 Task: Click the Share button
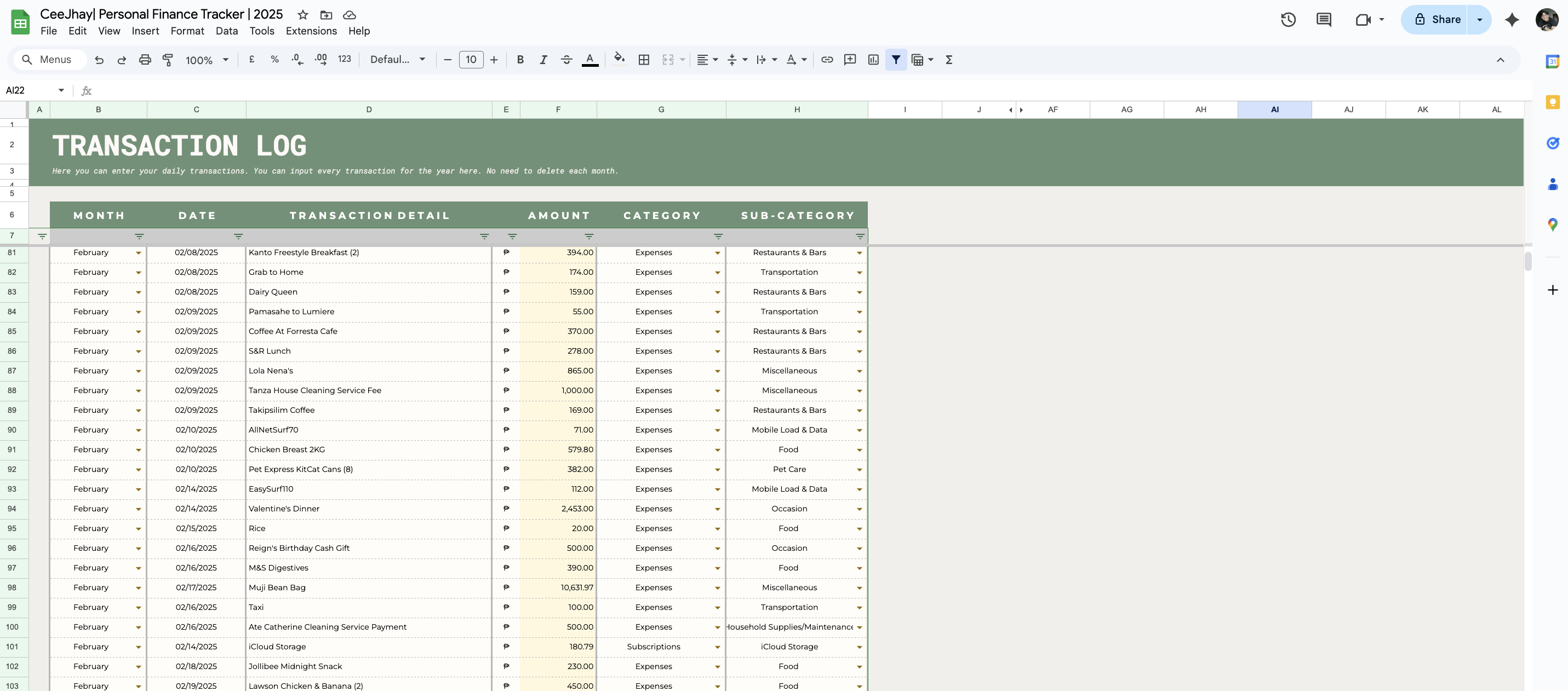(x=1437, y=20)
